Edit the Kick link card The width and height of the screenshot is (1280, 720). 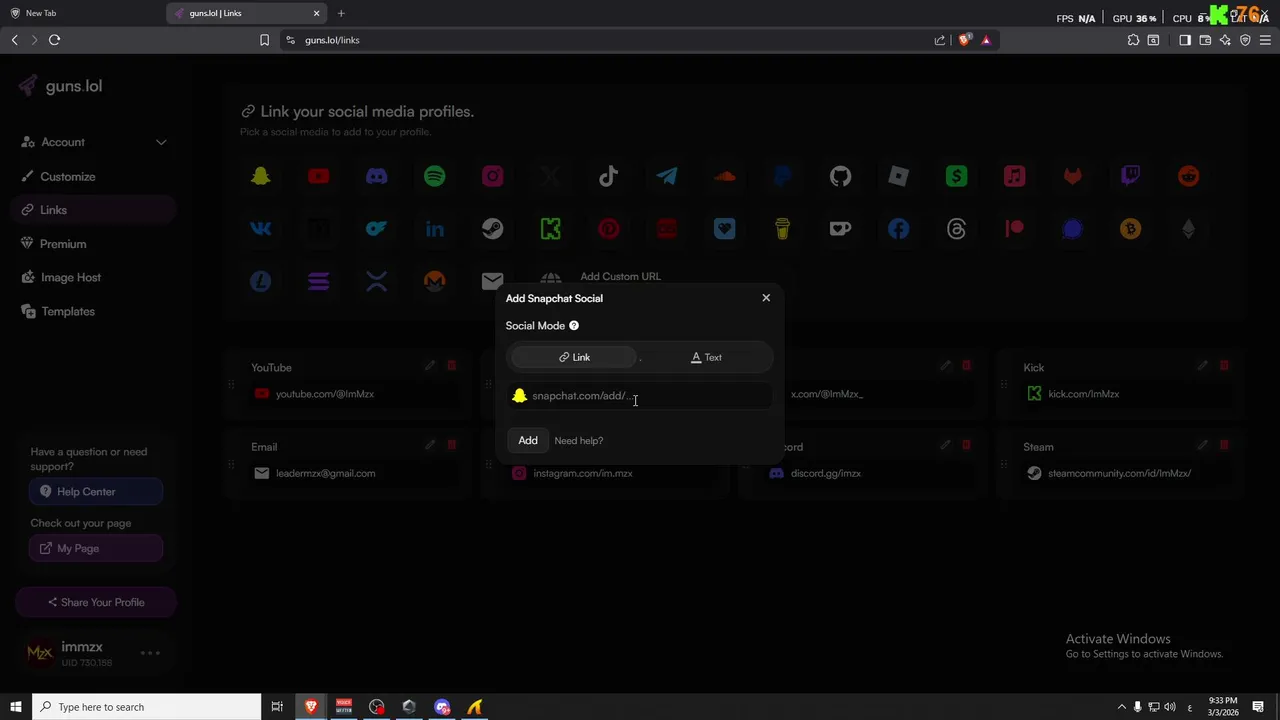[x=1203, y=366]
